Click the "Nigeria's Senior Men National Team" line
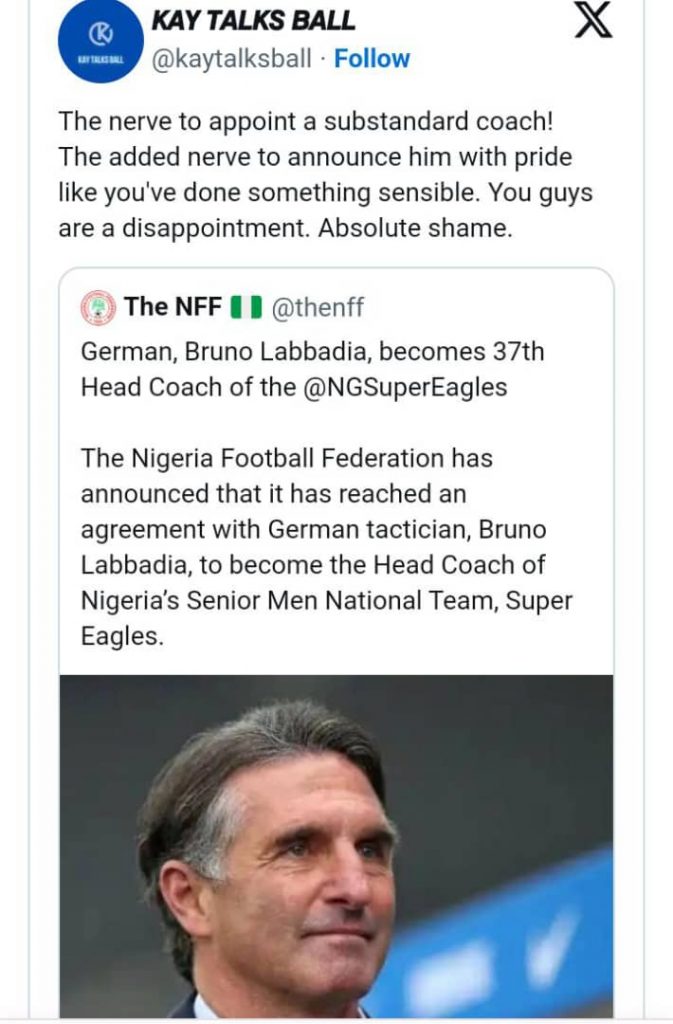This screenshot has height=1024, width=673. pyautogui.click(x=327, y=600)
